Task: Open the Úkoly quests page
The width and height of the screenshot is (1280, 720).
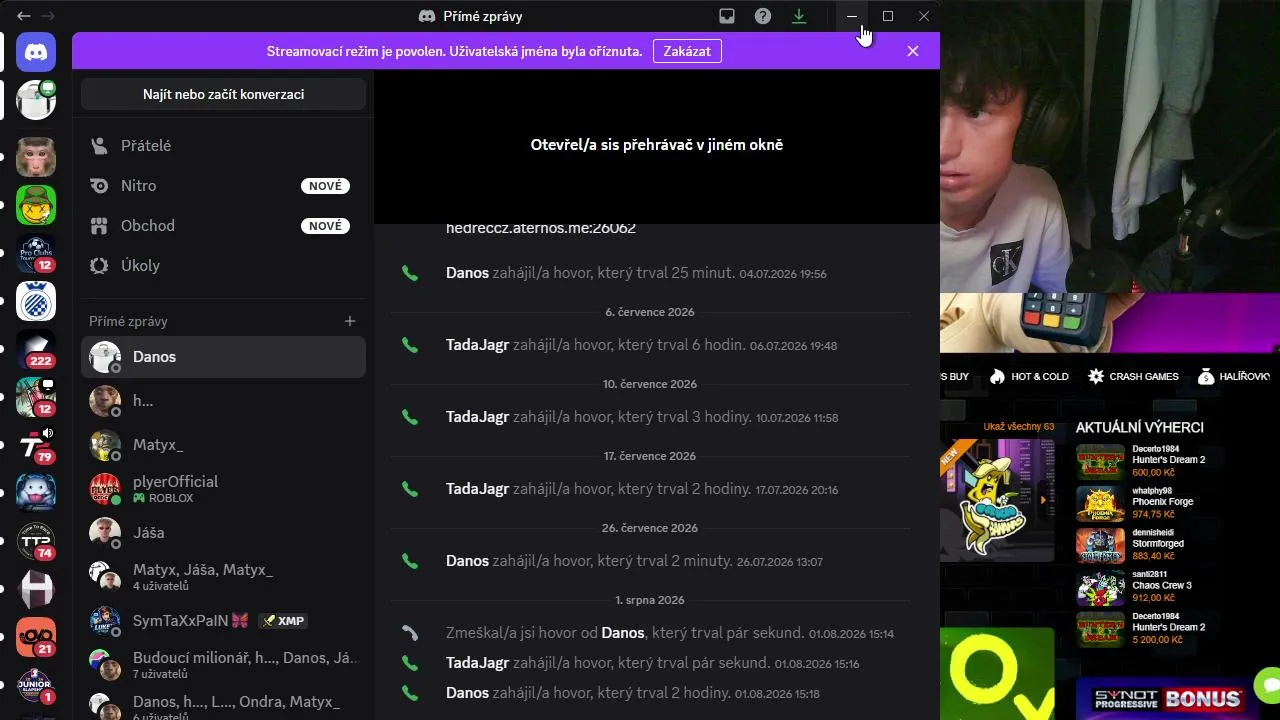Action: point(223,266)
